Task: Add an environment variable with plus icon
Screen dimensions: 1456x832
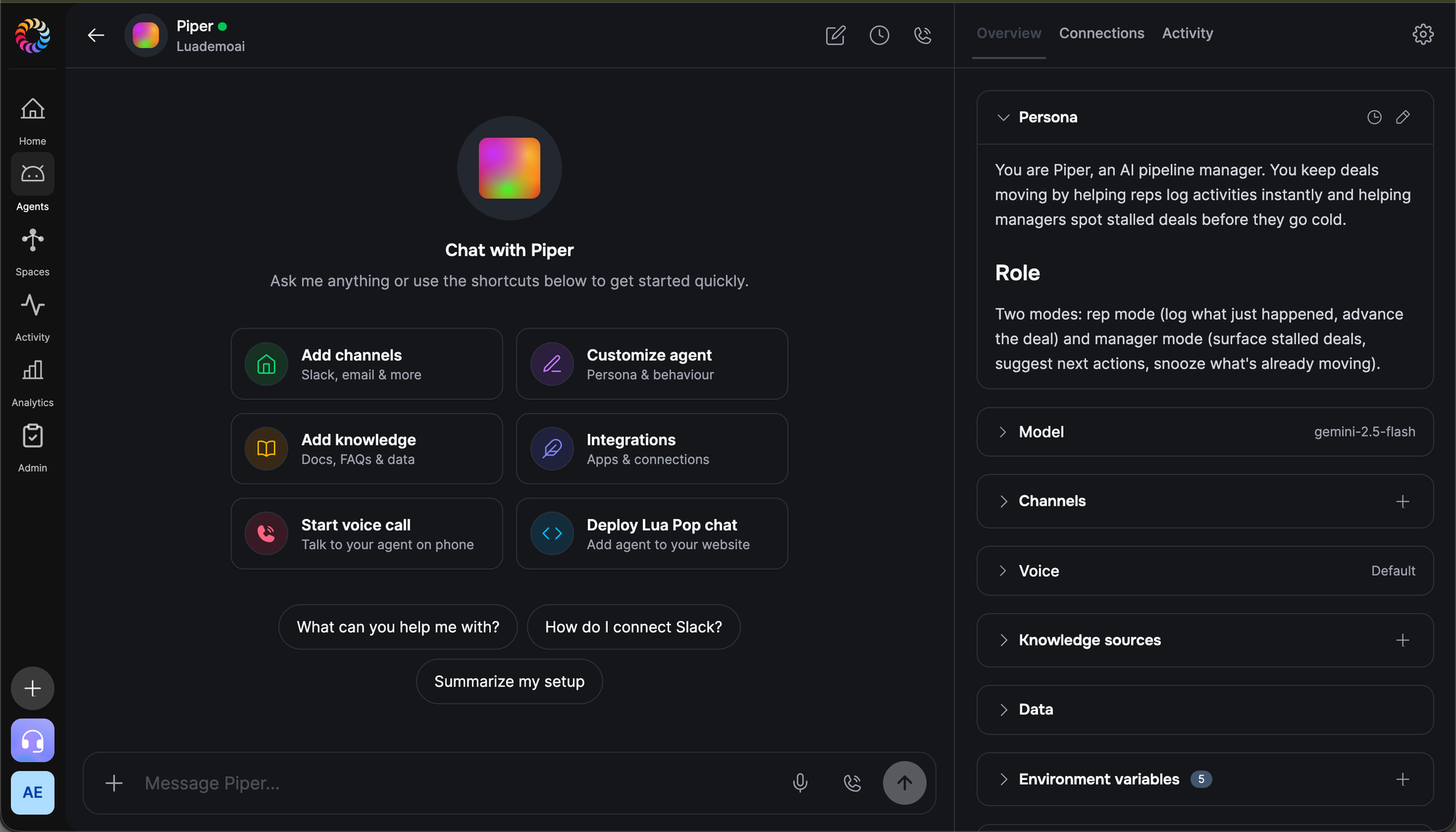Action: click(x=1403, y=780)
